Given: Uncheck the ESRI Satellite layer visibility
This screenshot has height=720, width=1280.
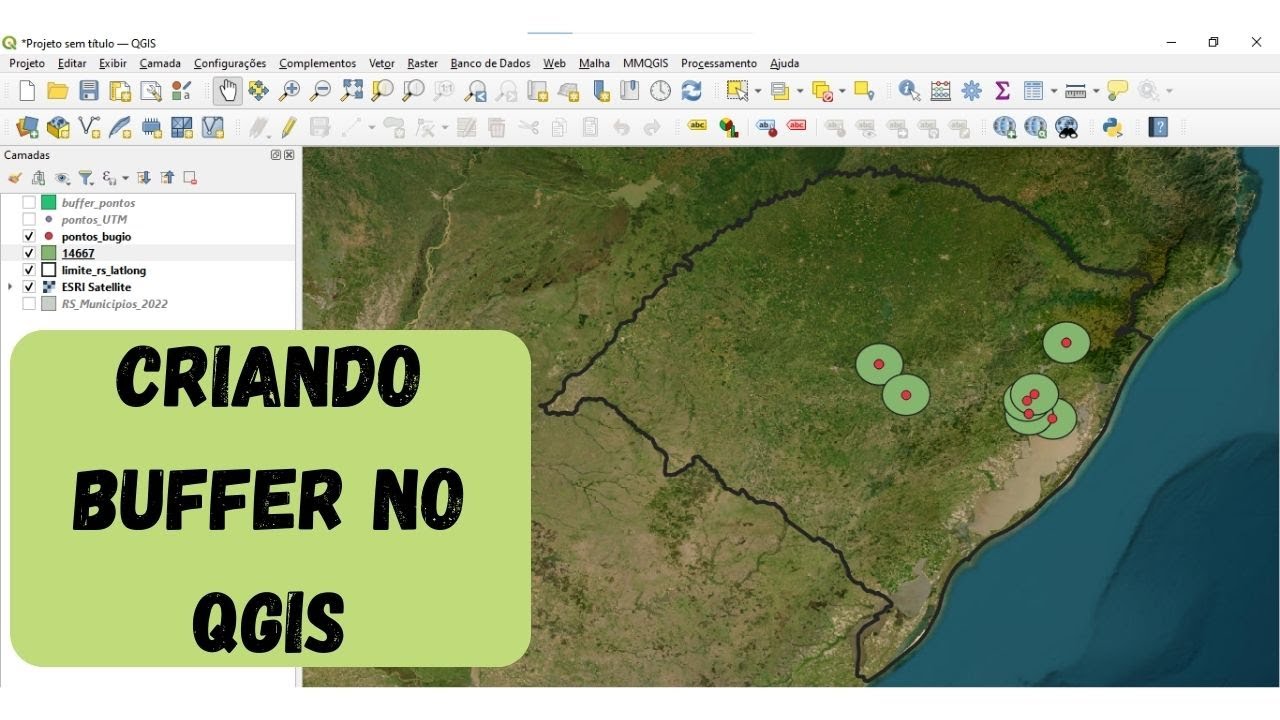Looking at the screenshot, I should pyautogui.click(x=29, y=287).
